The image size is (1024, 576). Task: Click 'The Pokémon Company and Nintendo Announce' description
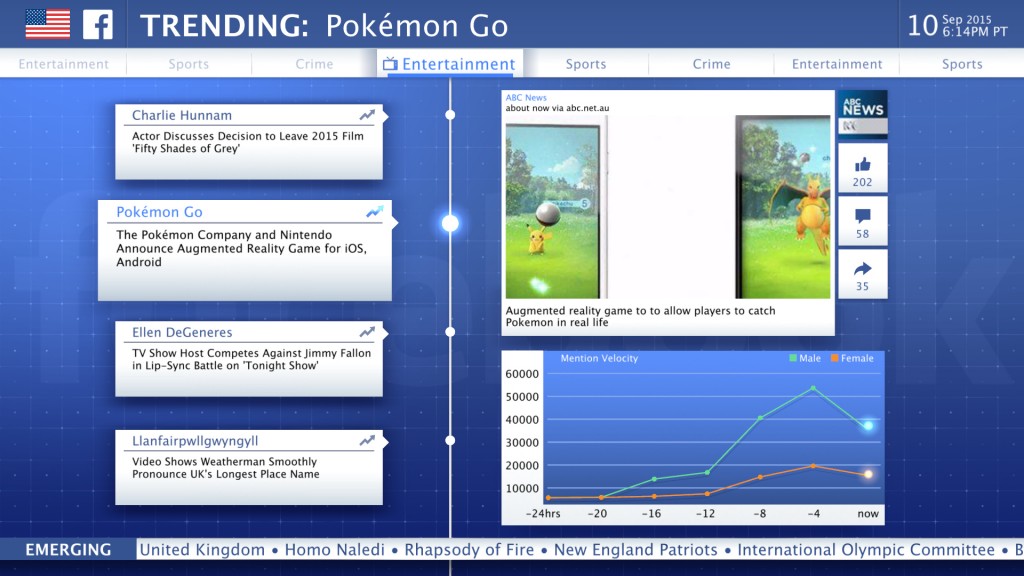(x=241, y=248)
